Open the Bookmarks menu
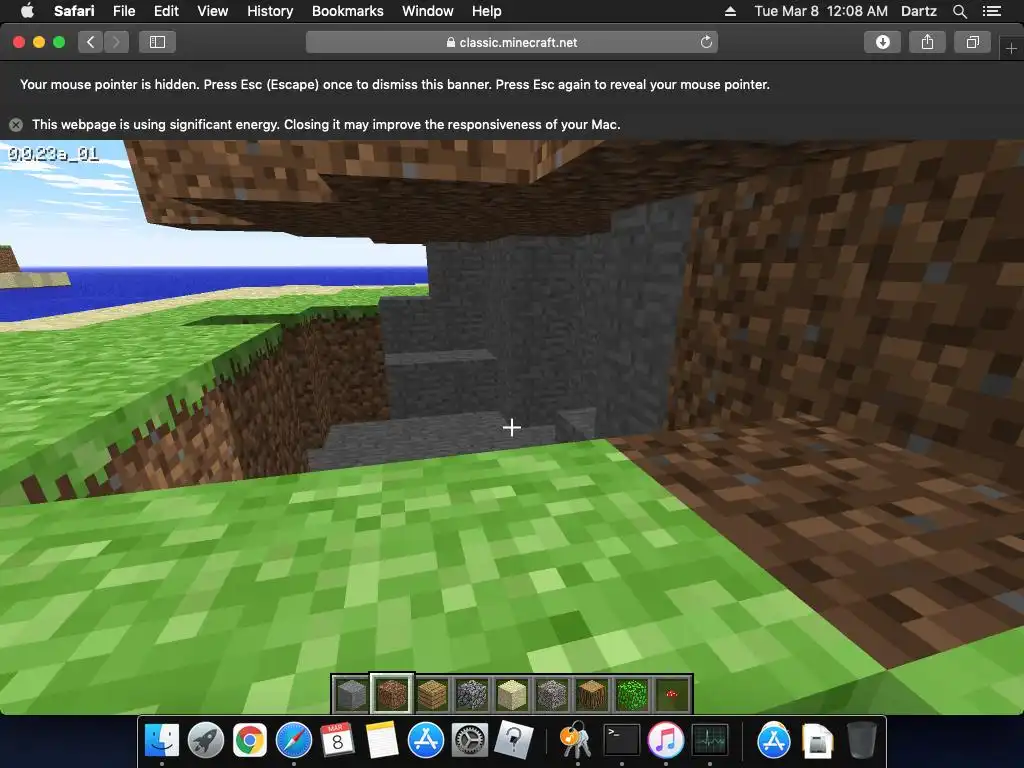This screenshot has height=768, width=1024. tap(347, 11)
